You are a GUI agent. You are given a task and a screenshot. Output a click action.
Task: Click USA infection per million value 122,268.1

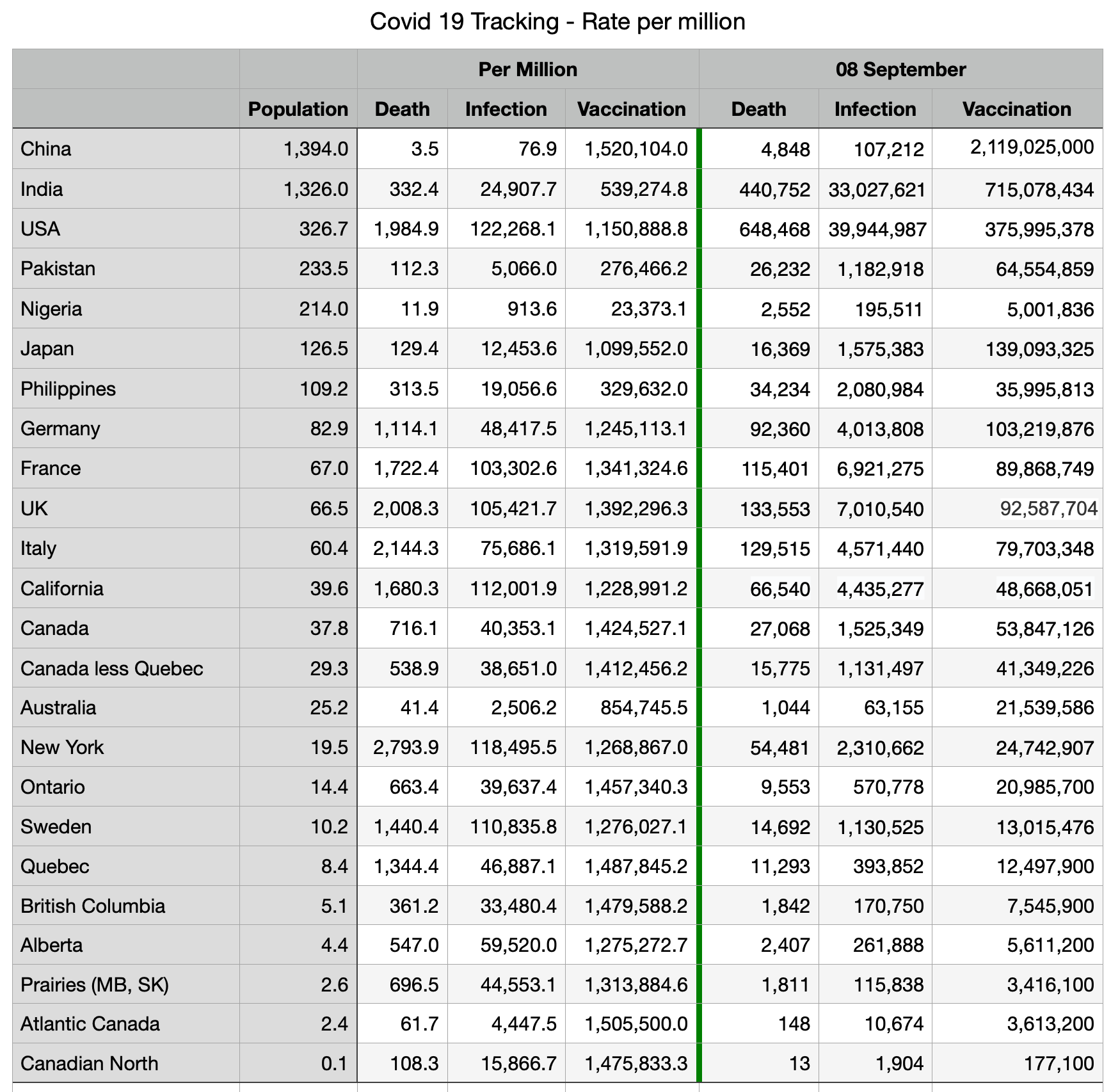pyautogui.click(x=513, y=229)
